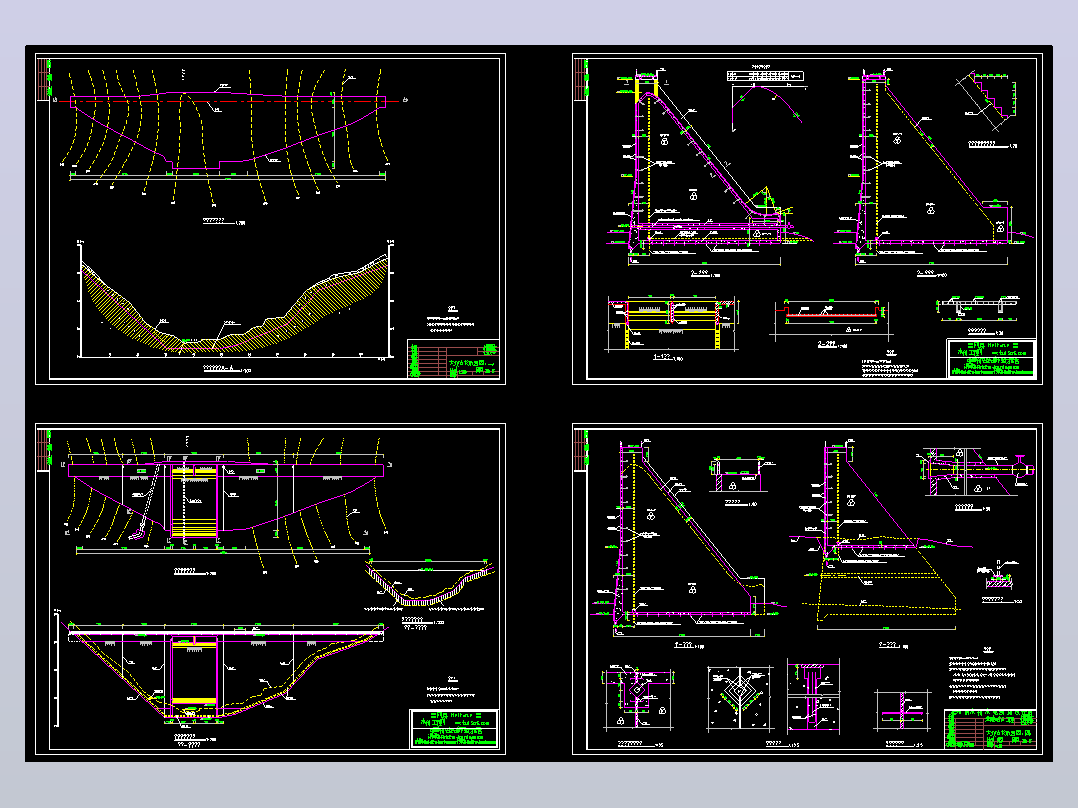Click the curved hatched riverbed section detail

click(x=429, y=585)
